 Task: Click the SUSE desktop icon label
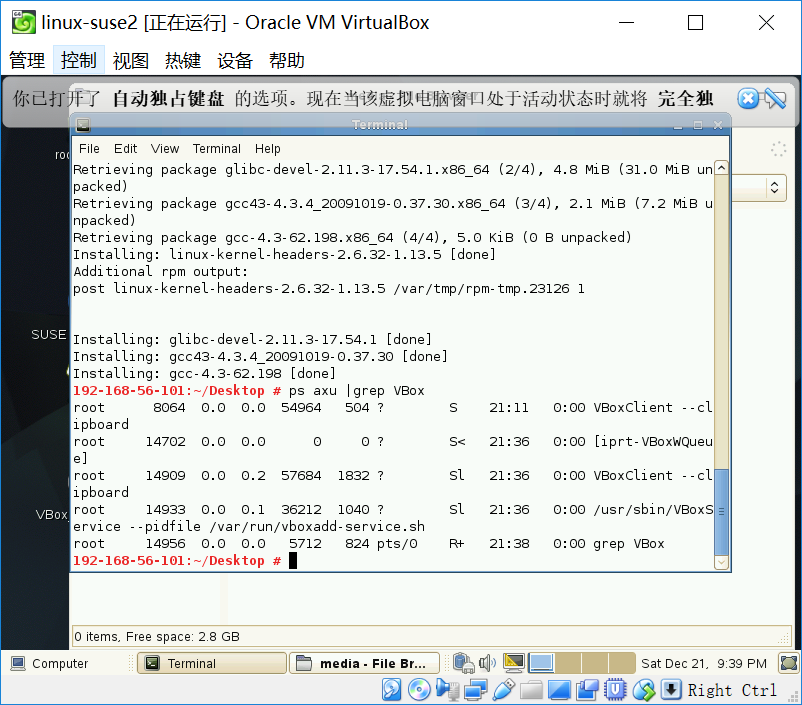49,335
